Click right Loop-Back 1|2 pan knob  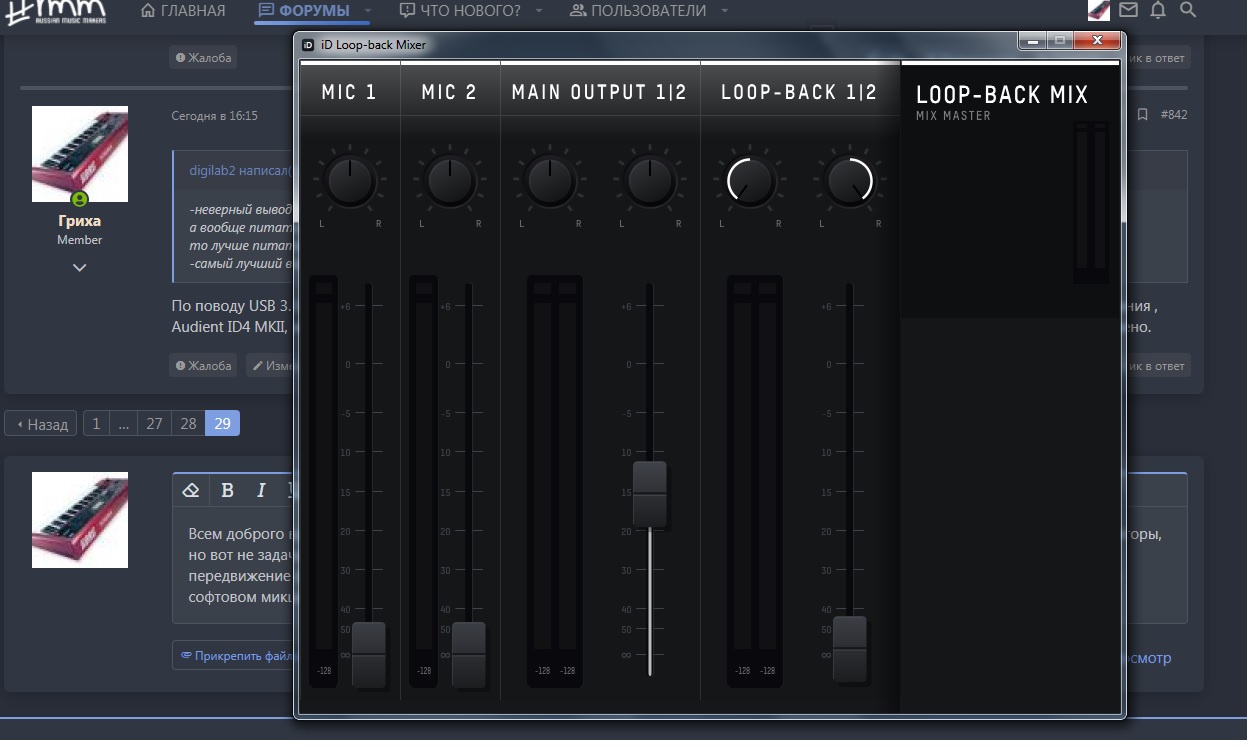pos(850,181)
